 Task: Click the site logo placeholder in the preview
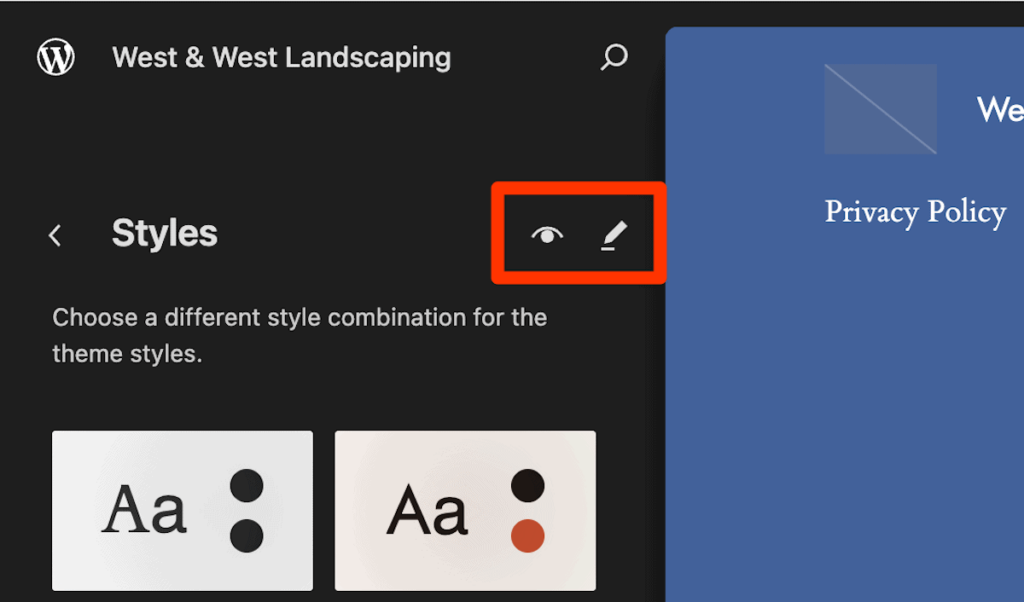pos(880,109)
